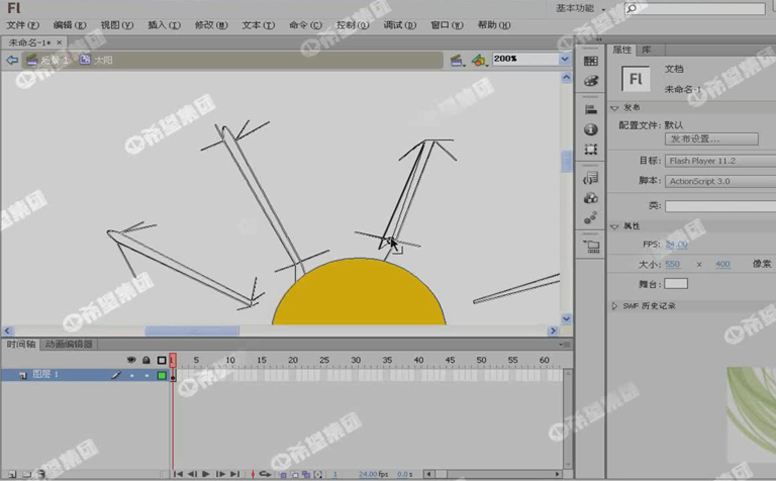Screen dimensions: 776x481
Task: Open the Color palette panel icon
Action: coord(591,80)
